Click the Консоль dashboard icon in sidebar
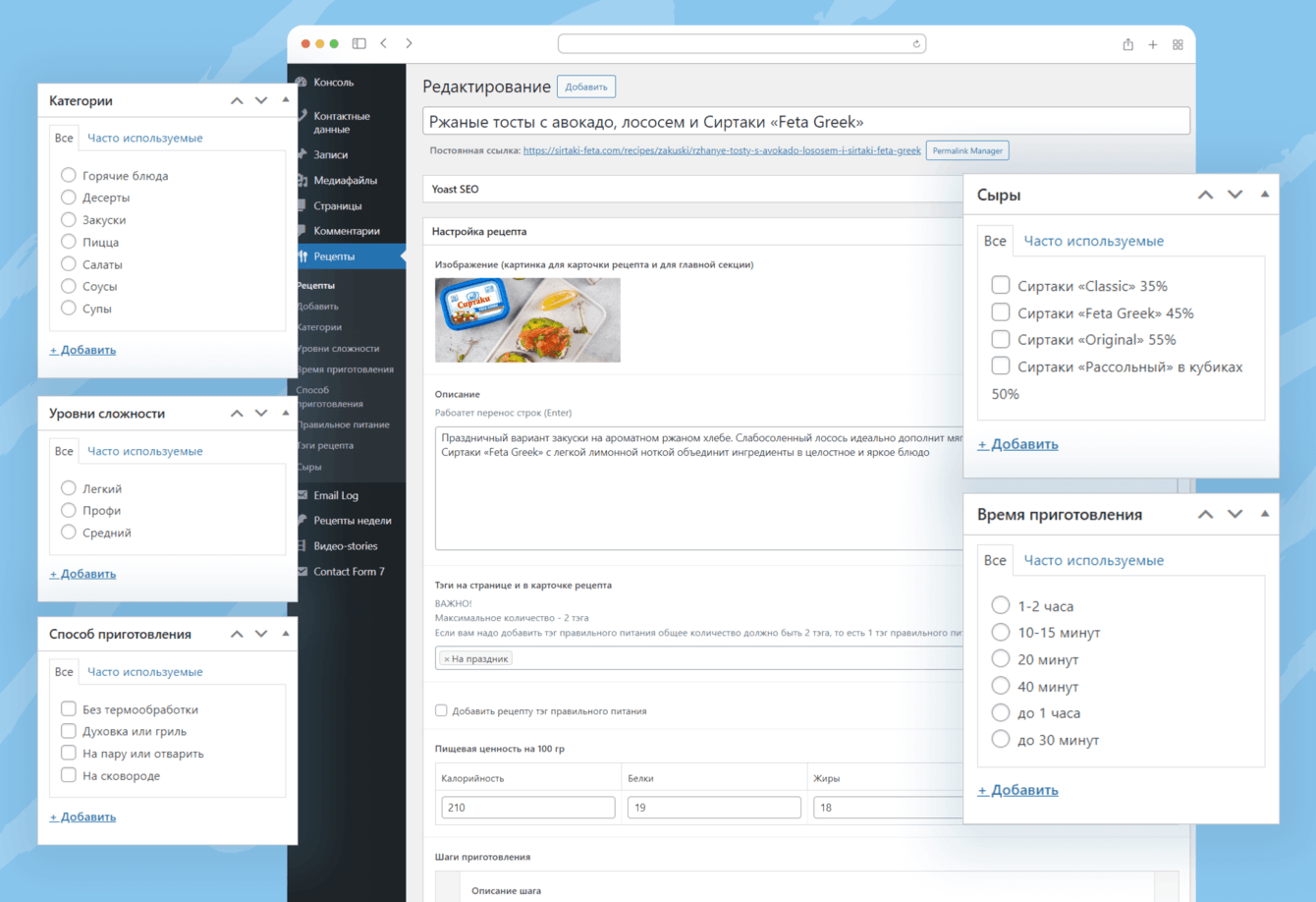The width and height of the screenshot is (1316, 902). [302, 83]
